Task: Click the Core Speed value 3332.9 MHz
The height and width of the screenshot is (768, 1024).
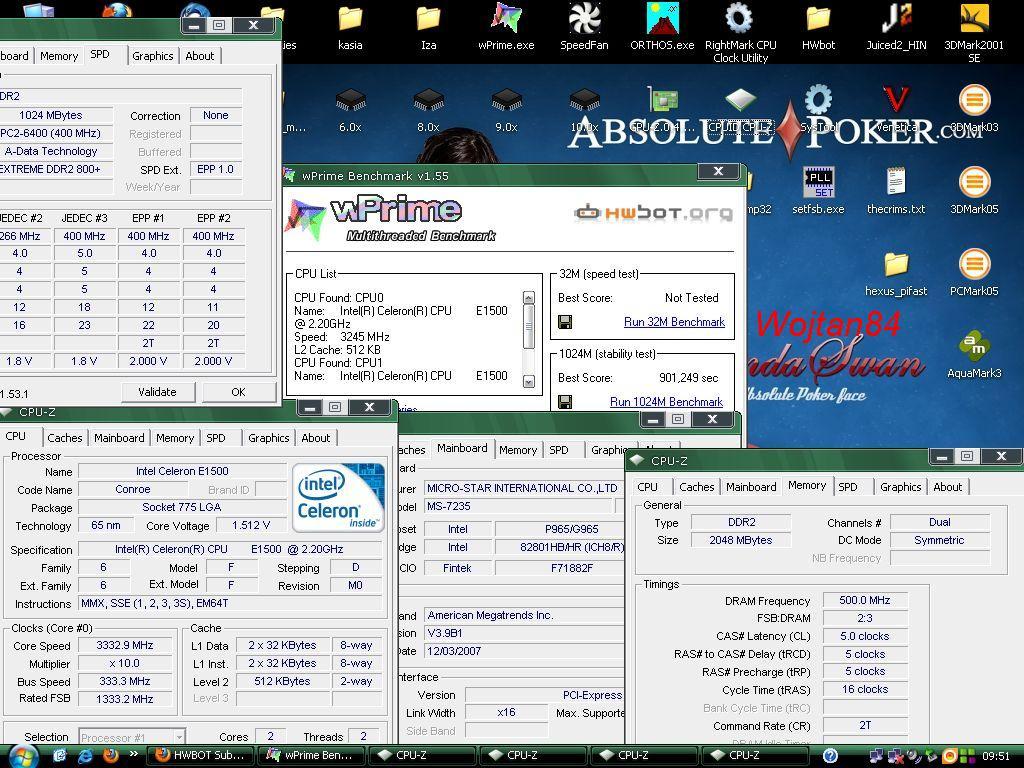Action: tap(125, 645)
